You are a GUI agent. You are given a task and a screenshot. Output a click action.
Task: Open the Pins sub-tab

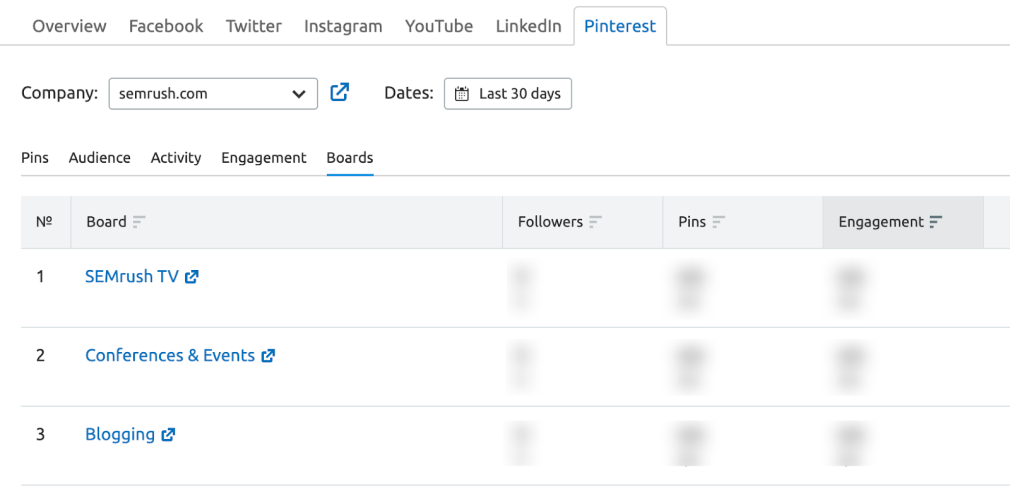35,158
